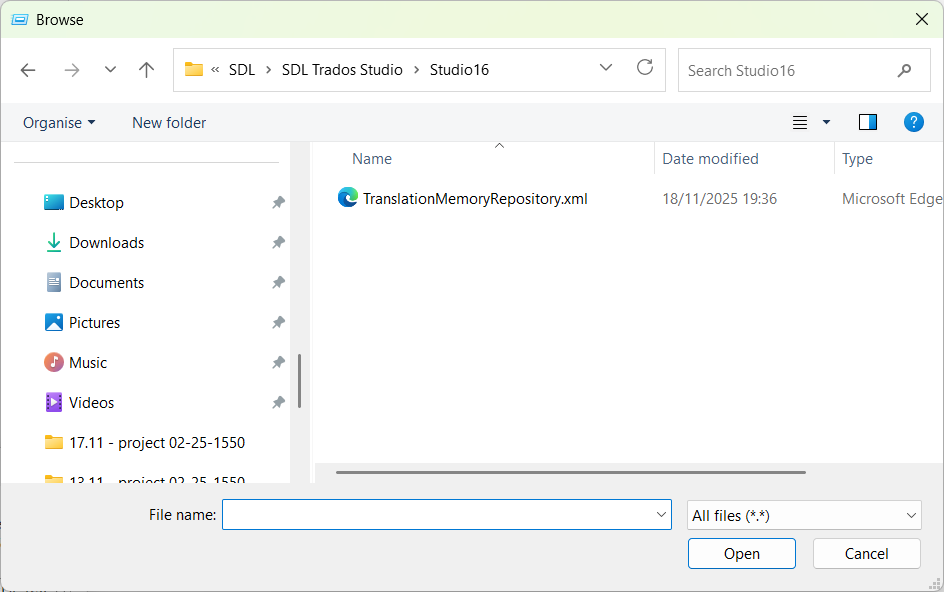The width and height of the screenshot is (944, 592).
Task: Click the forward navigation arrow
Action: tap(72, 69)
